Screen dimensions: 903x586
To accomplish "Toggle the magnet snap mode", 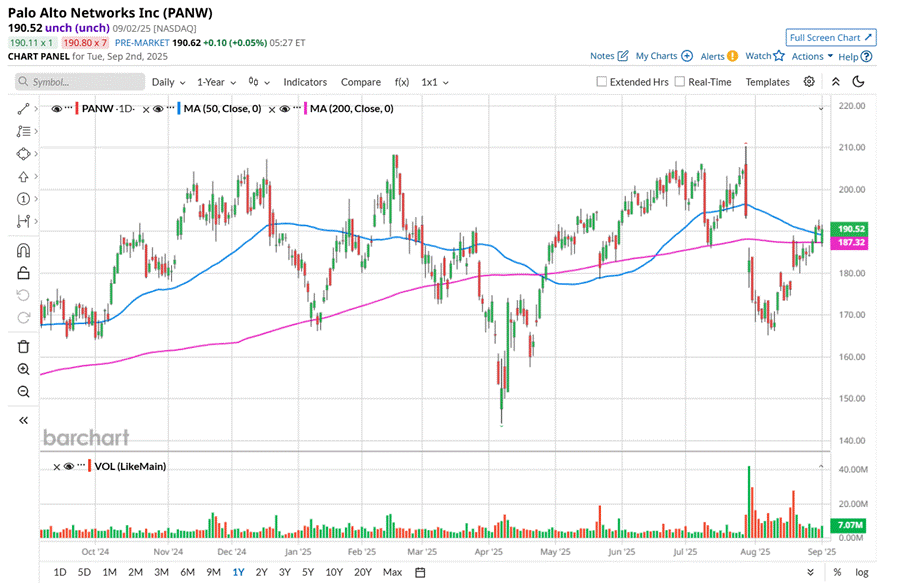I will [23, 250].
